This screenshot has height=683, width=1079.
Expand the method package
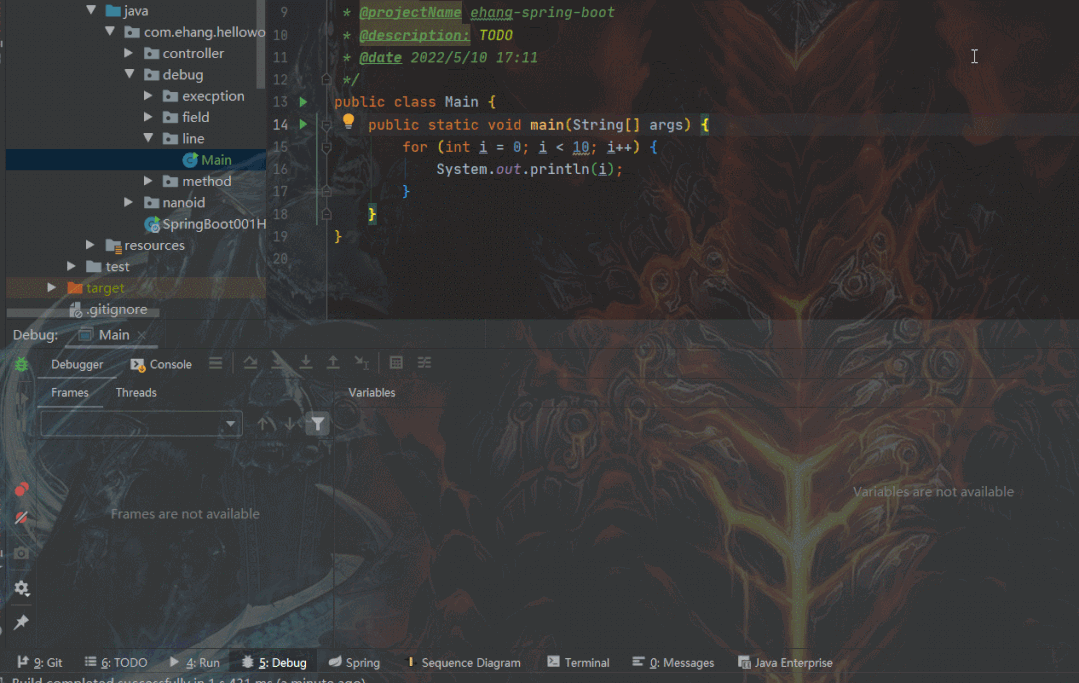pos(148,181)
